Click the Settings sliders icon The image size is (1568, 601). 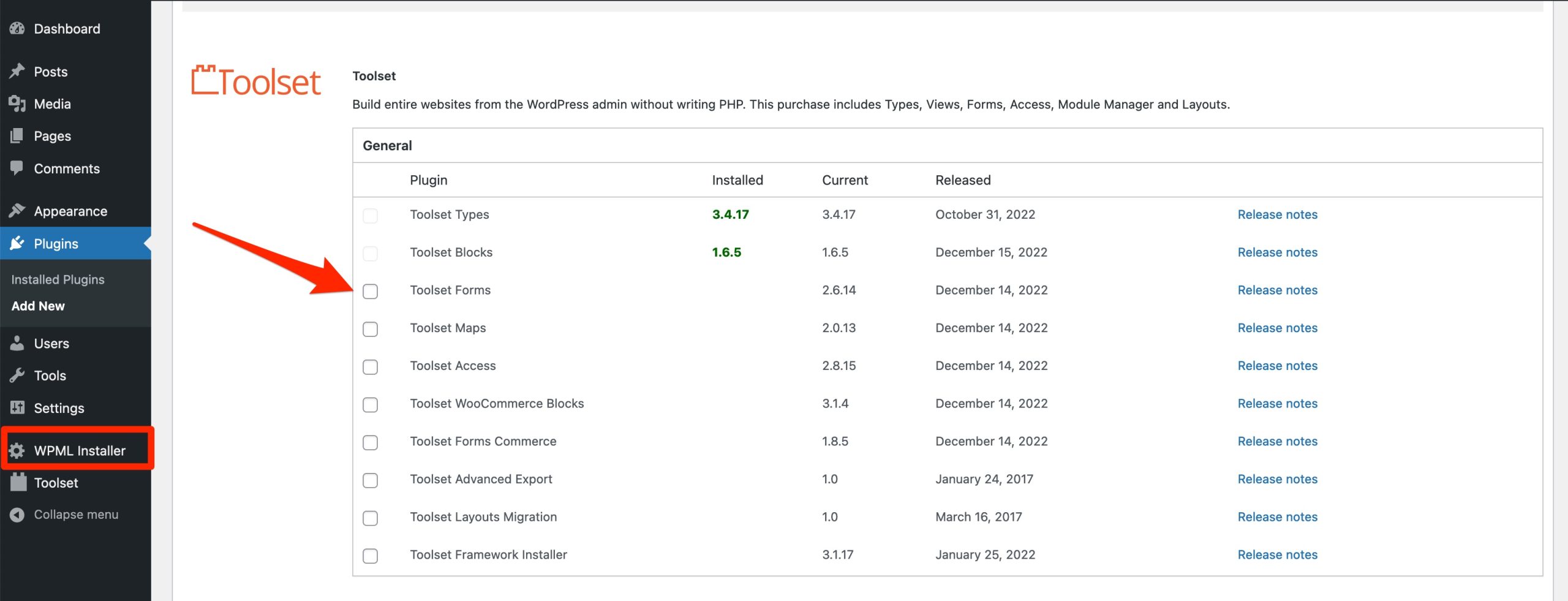tap(17, 408)
